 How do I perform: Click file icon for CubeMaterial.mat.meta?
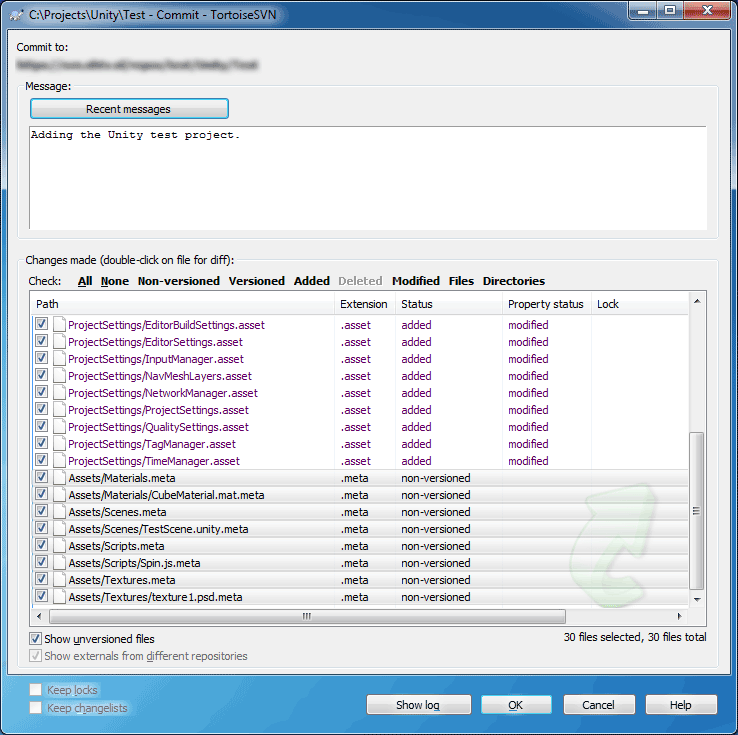coord(59,495)
